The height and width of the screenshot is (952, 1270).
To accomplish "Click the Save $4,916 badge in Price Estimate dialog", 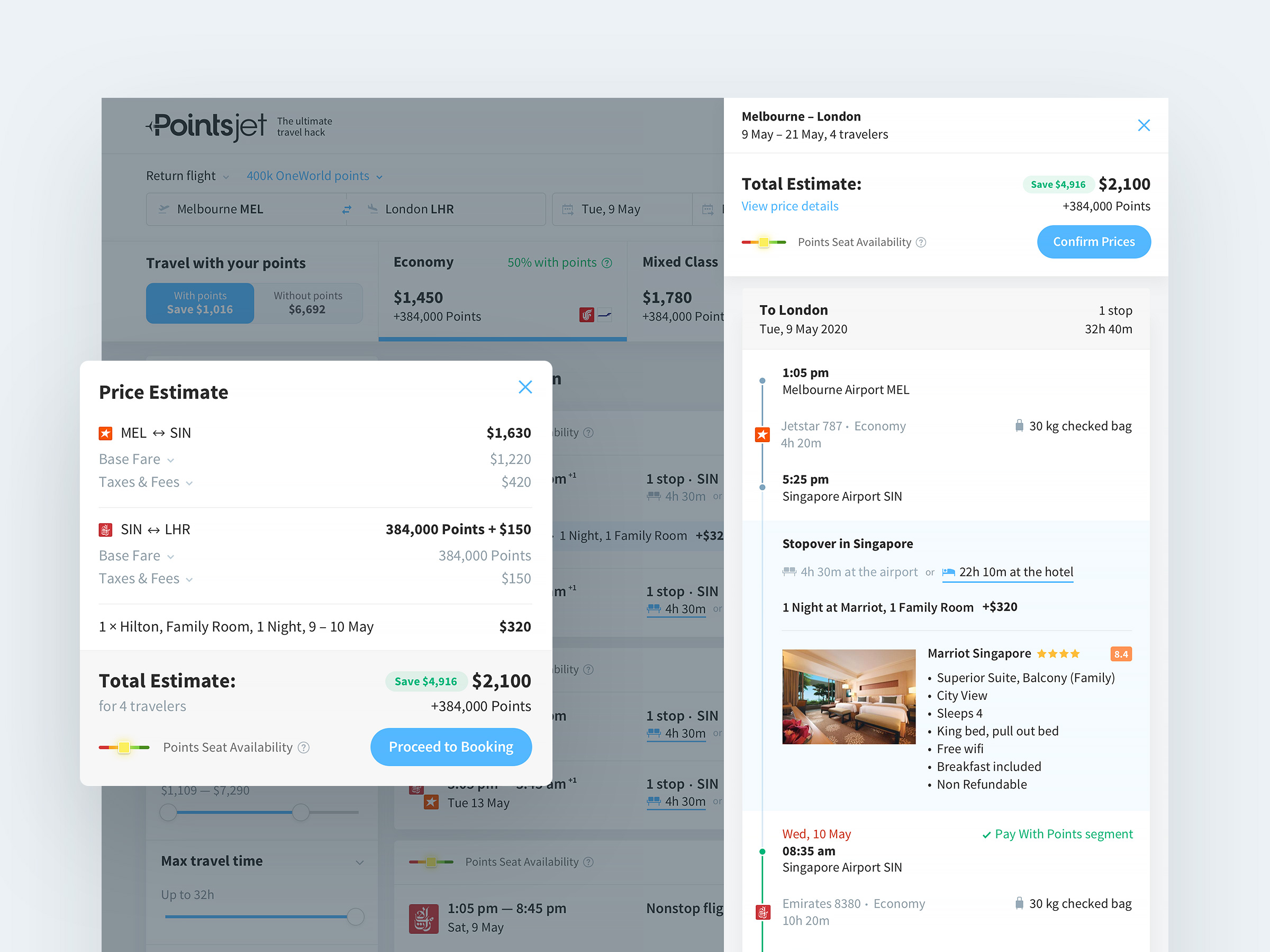I will point(425,681).
